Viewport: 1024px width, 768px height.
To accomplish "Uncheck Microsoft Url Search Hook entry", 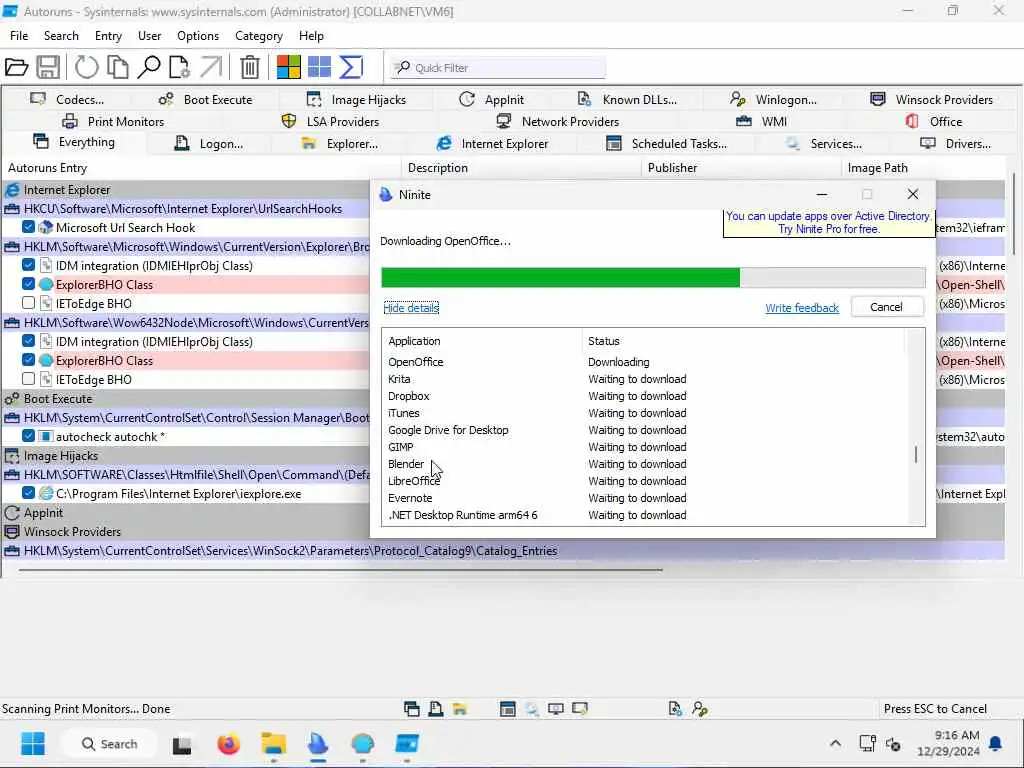I will pyautogui.click(x=28, y=227).
